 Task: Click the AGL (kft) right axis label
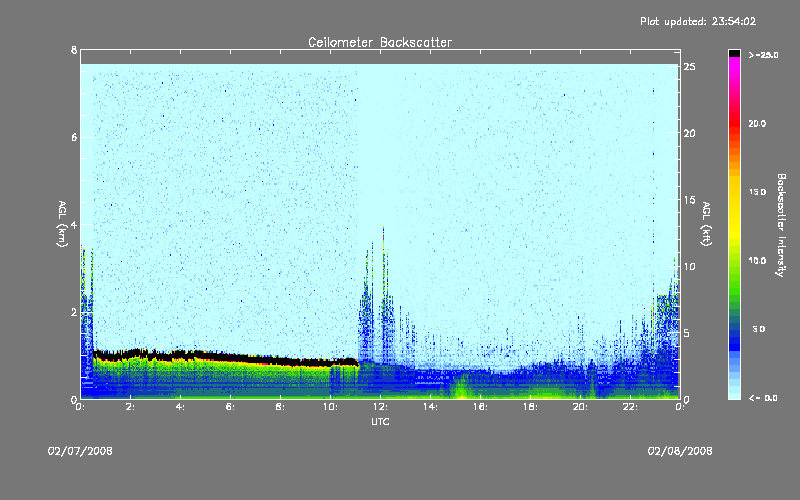pos(706,223)
